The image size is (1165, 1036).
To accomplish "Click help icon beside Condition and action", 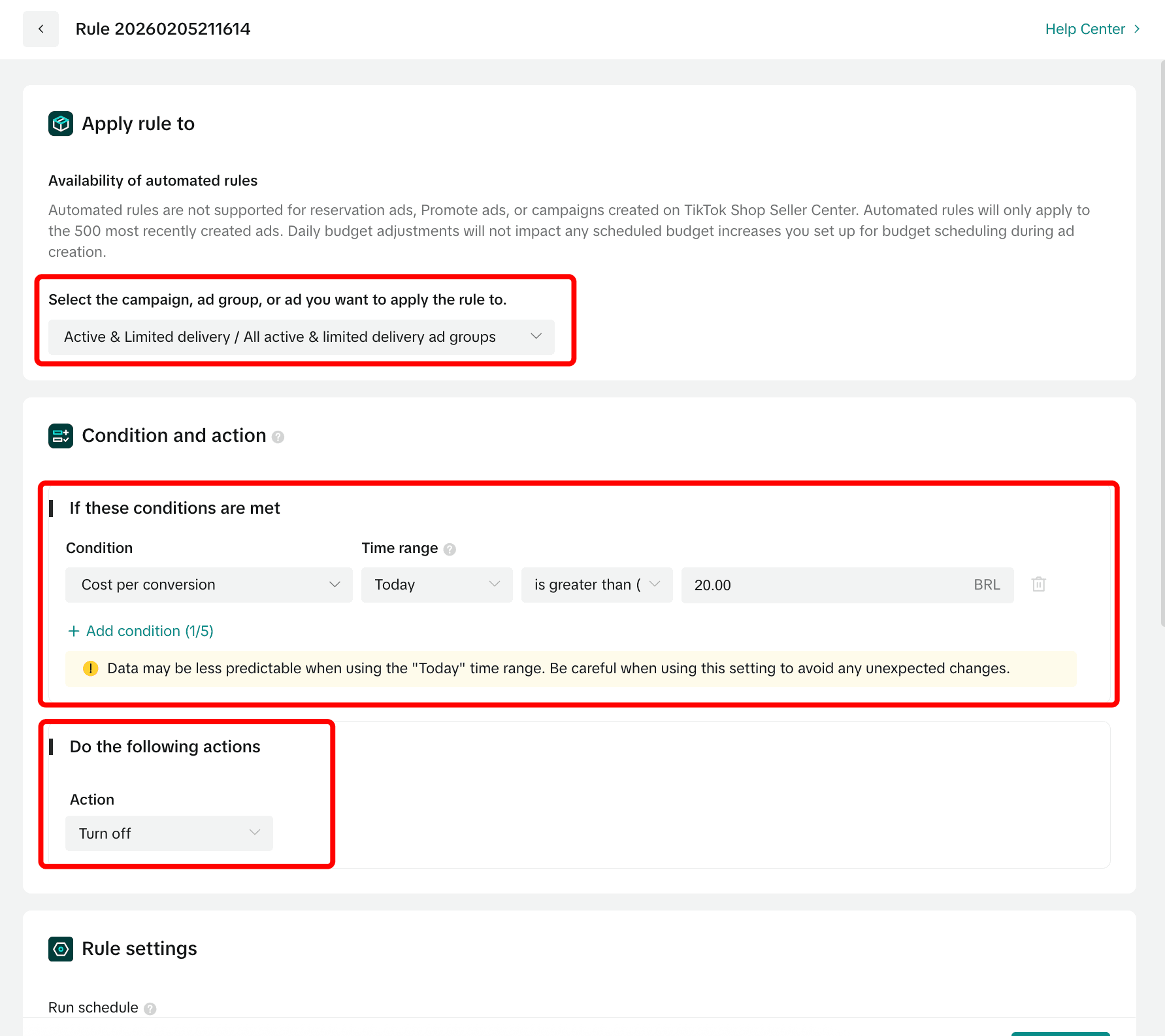I will pyautogui.click(x=278, y=437).
